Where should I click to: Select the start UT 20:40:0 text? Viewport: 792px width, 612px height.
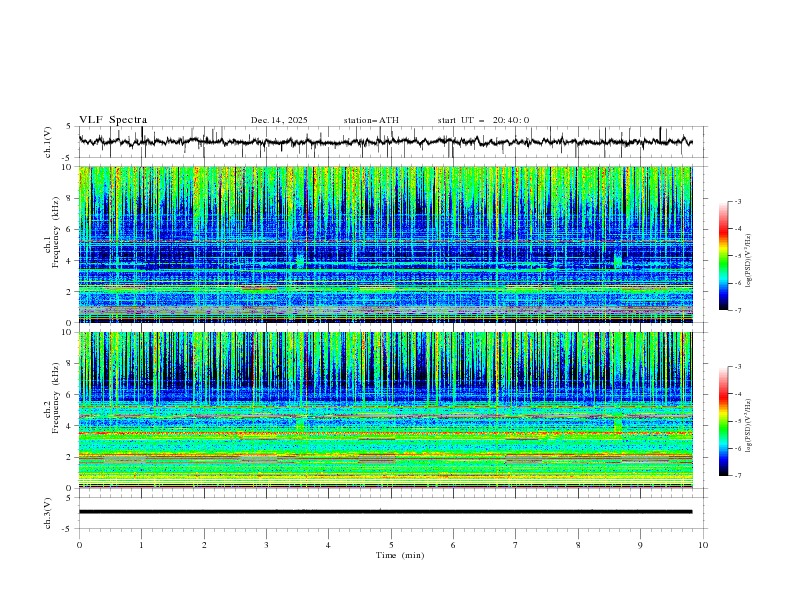483,120
